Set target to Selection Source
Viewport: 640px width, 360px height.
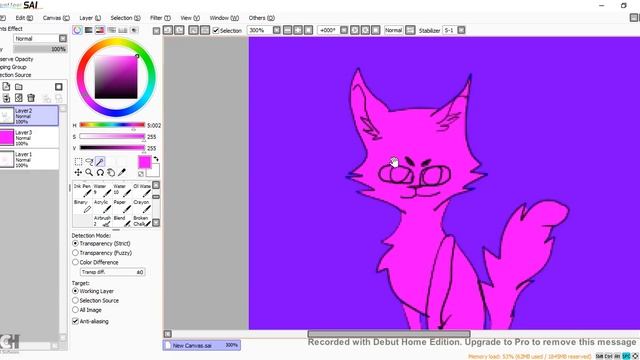click(x=76, y=300)
